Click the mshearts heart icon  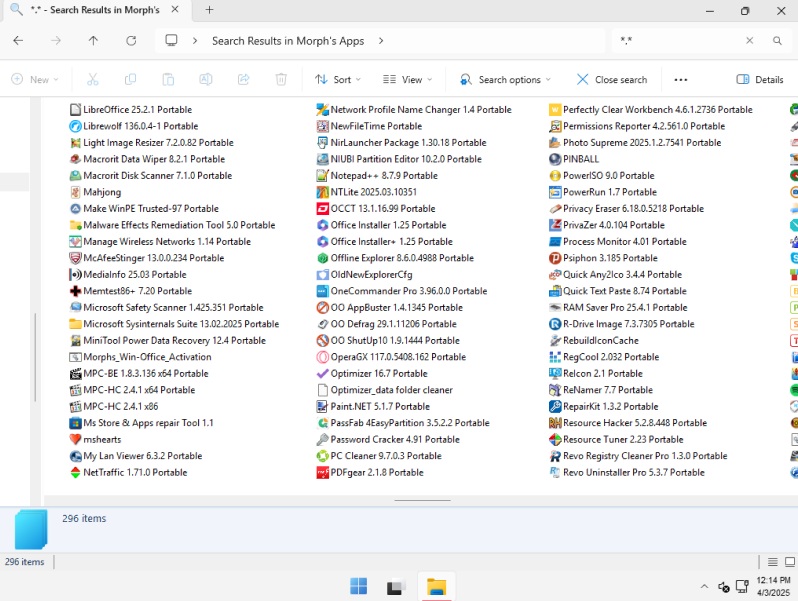coord(75,439)
